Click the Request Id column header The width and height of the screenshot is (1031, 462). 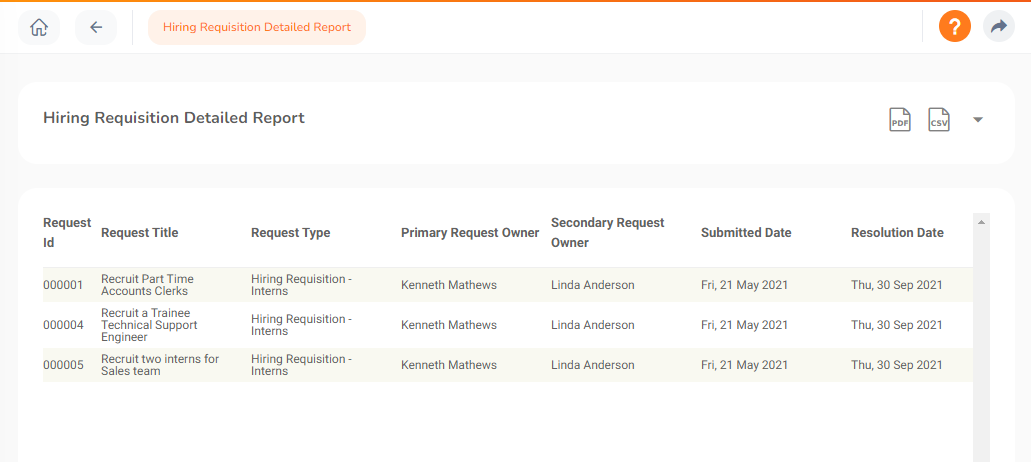pos(66,233)
